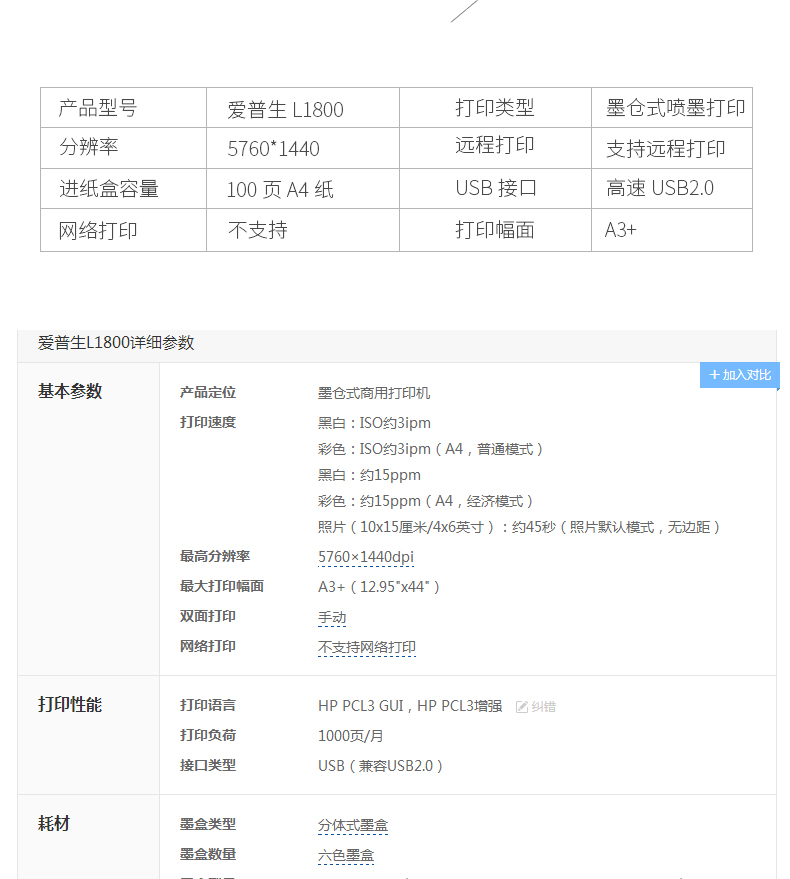The width and height of the screenshot is (790, 879).
Task: Click the 彩色：约15ppm speed line
Action: [426, 501]
